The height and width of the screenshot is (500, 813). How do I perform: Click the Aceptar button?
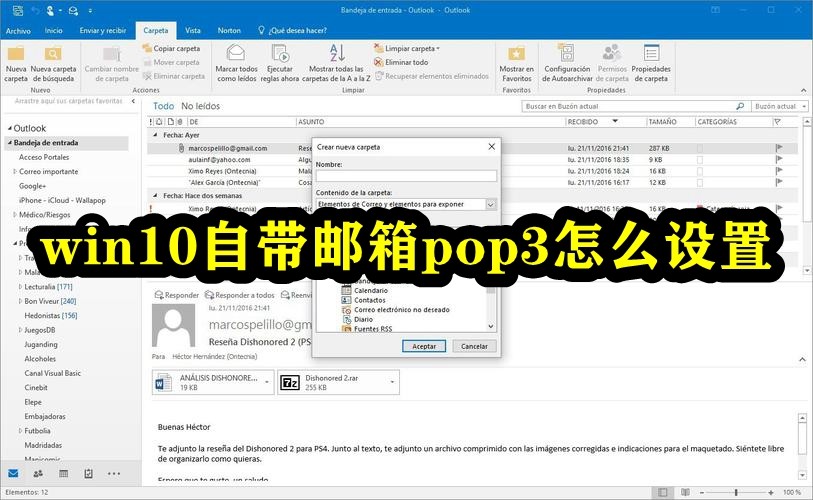point(424,346)
